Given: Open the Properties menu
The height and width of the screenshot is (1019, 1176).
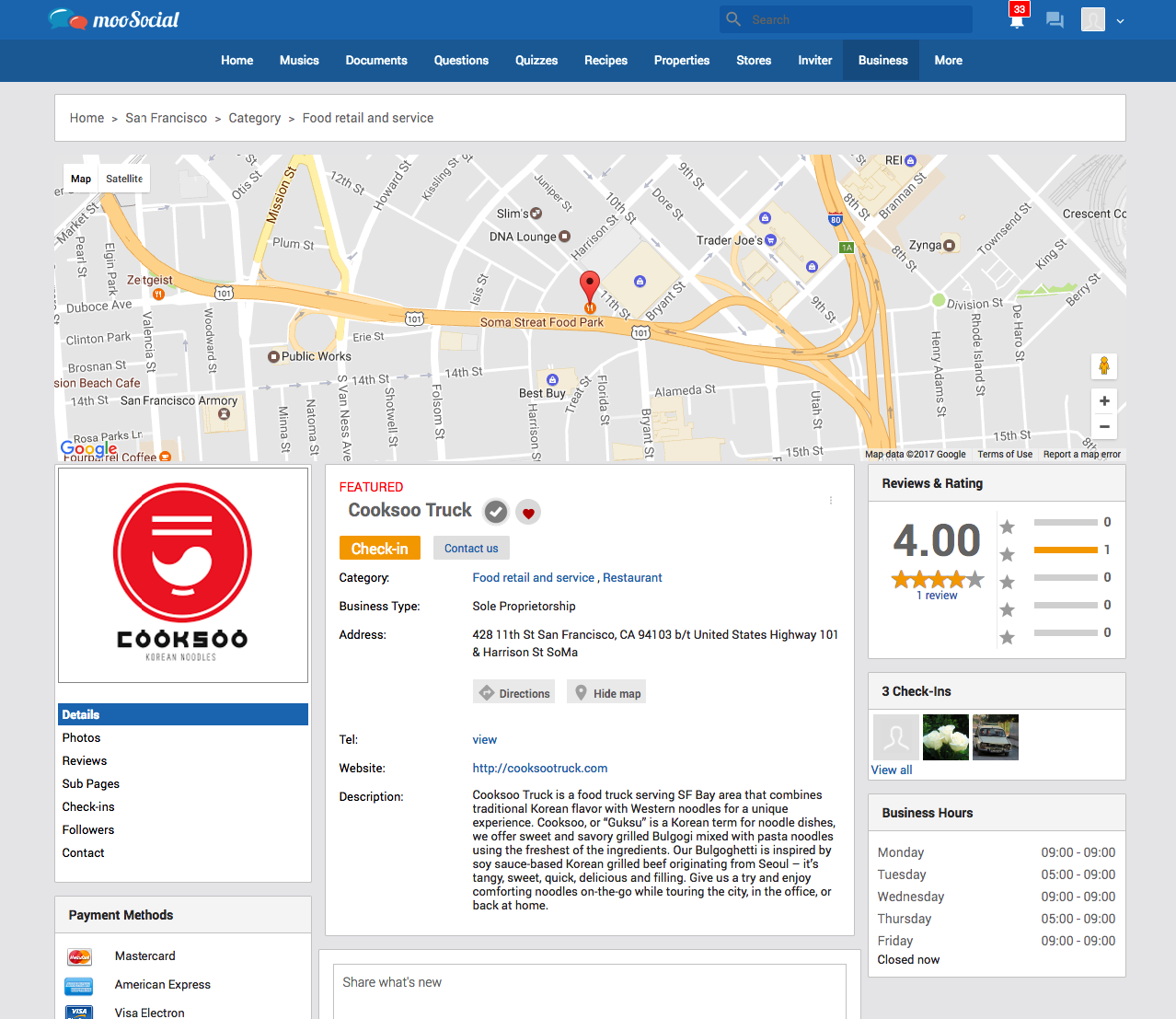Looking at the screenshot, I should point(682,61).
